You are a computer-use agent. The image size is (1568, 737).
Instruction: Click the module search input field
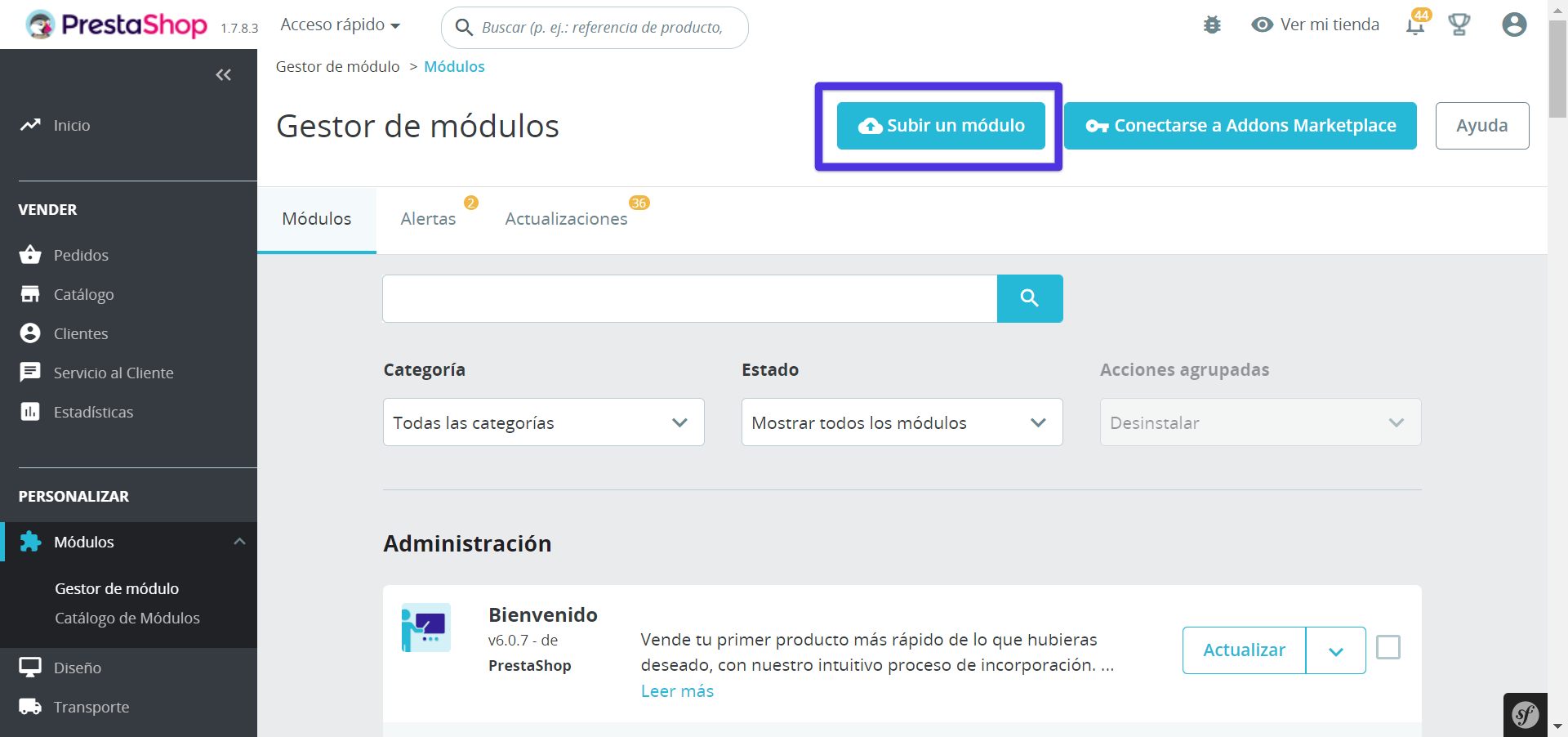(x=690, y=298)
